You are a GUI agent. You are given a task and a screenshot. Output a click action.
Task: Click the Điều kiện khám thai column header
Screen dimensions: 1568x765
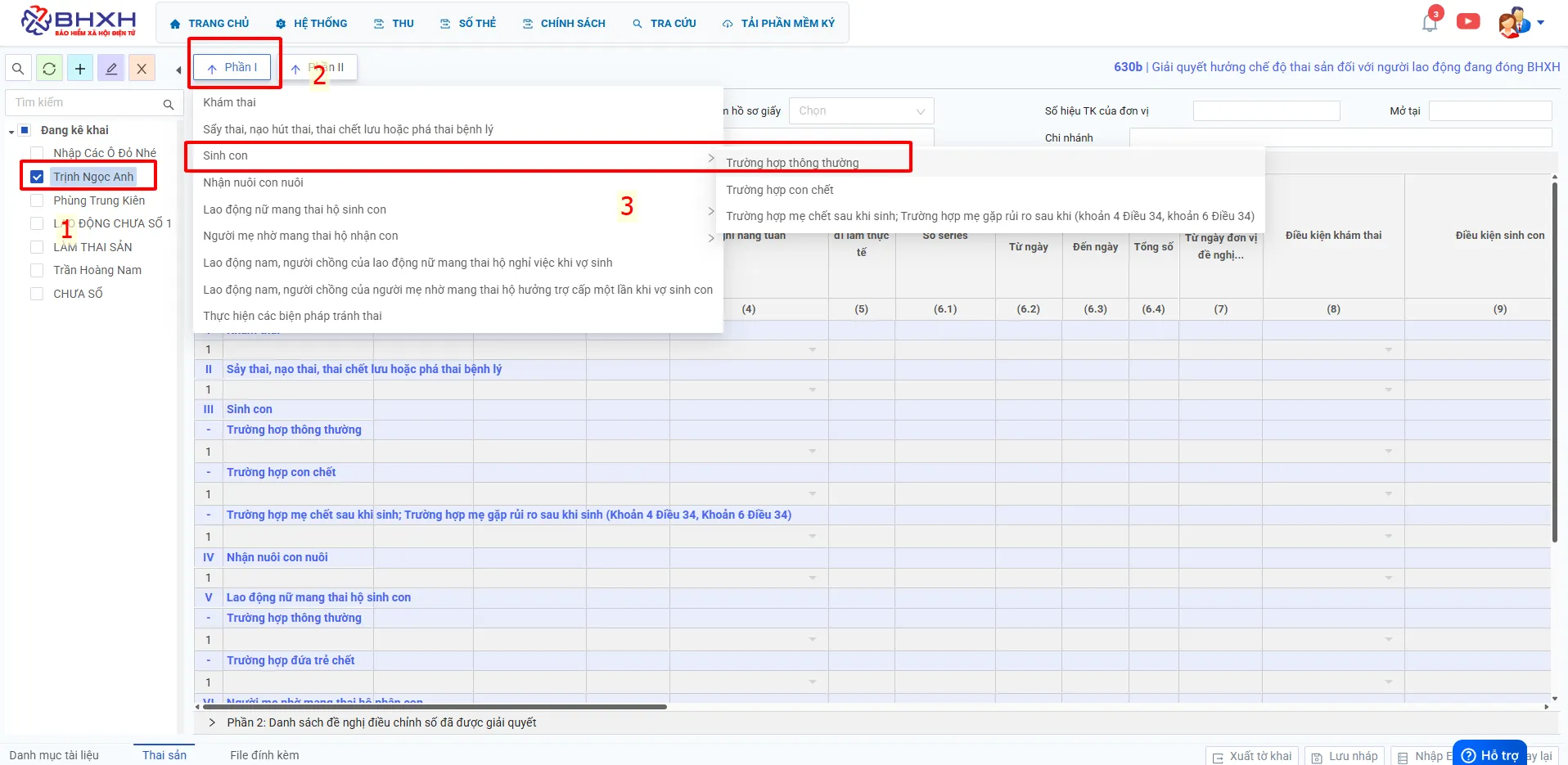pyautogui.click(x=1333, y=236)
